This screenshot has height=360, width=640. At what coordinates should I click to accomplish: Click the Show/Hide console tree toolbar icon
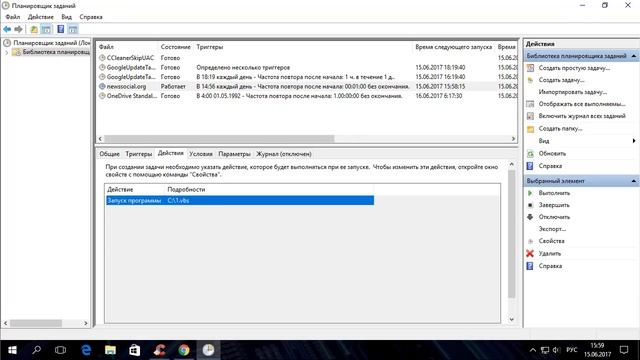(x=47, y=29)
